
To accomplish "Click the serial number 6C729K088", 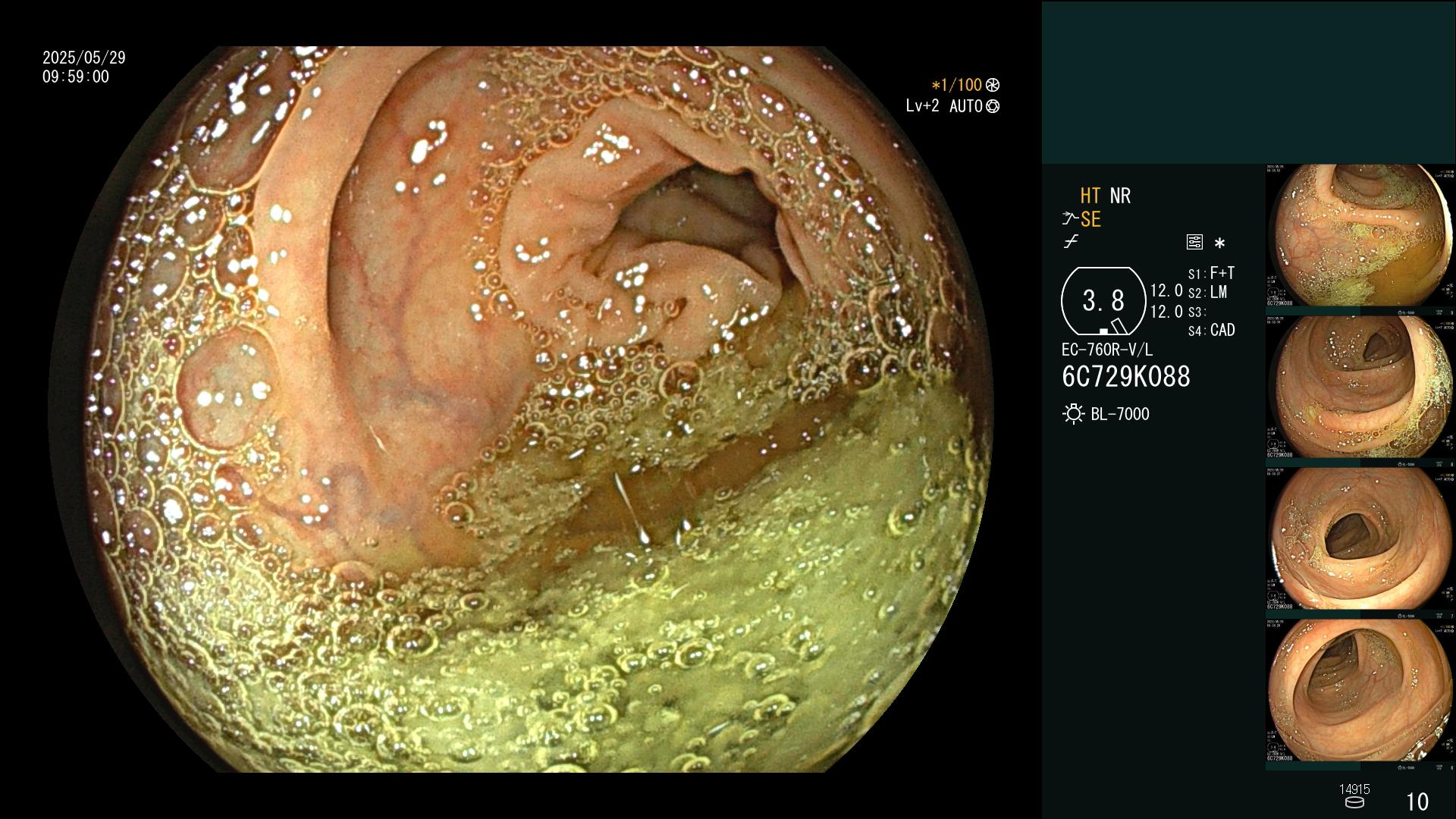I will coord(1126,377).
